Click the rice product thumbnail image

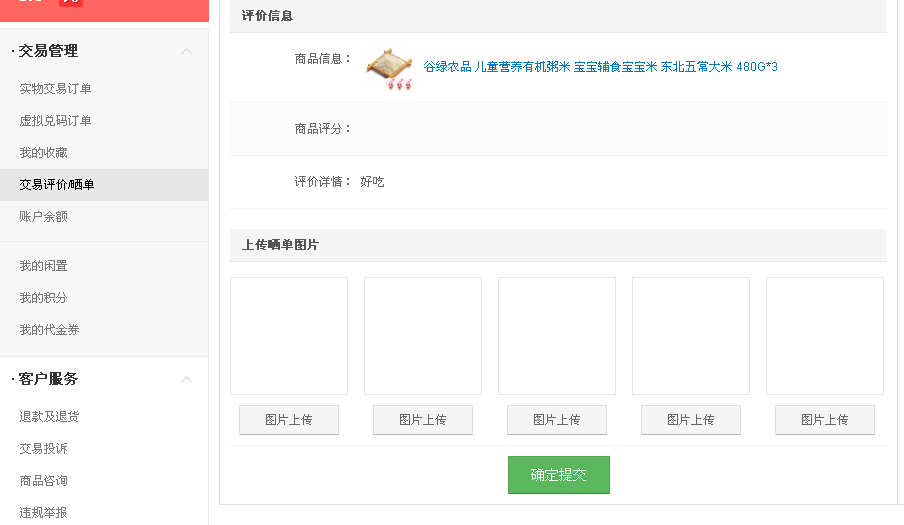390,69
